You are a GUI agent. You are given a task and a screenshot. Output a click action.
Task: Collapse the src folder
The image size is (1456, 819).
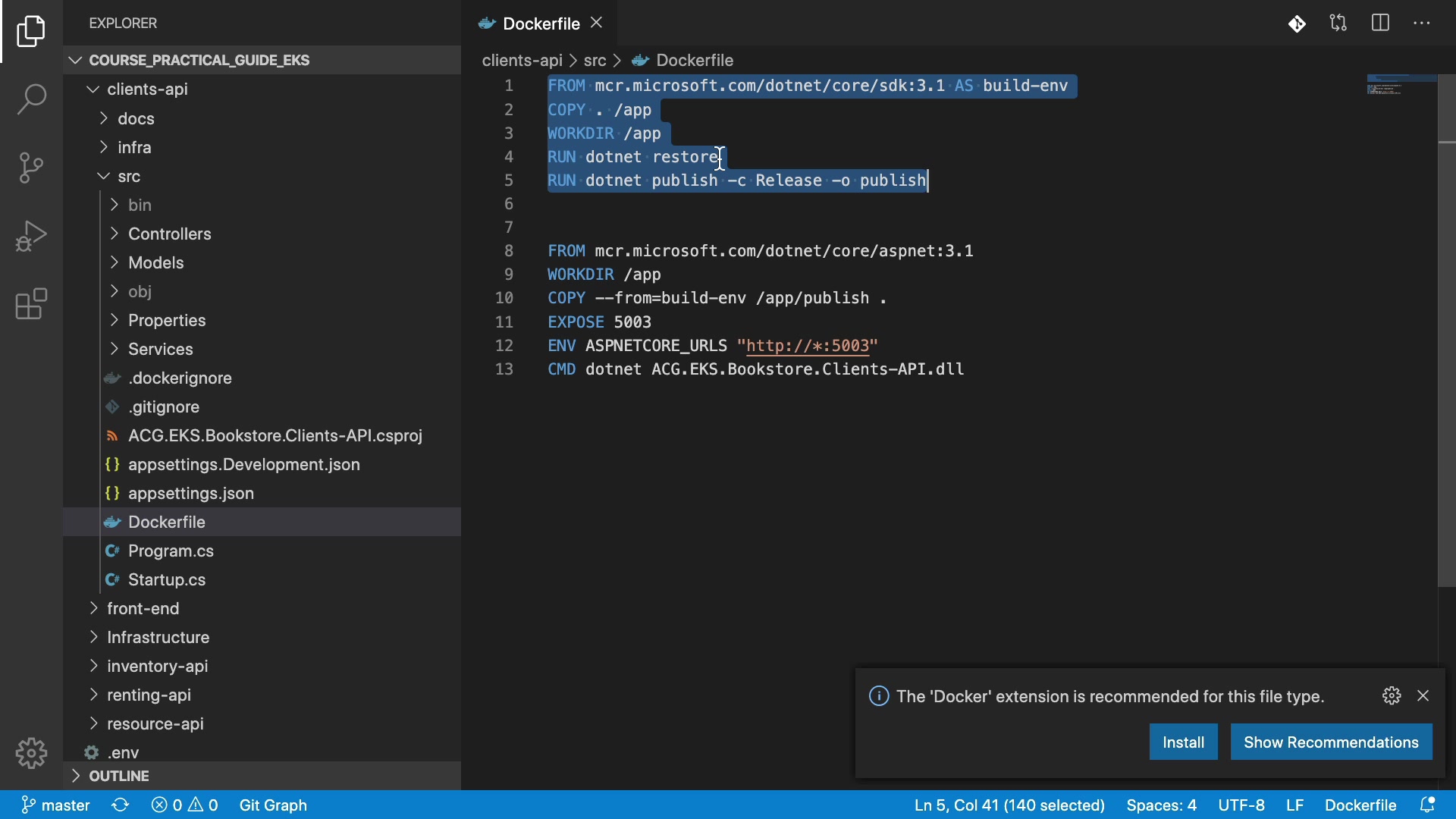(129, 176)
